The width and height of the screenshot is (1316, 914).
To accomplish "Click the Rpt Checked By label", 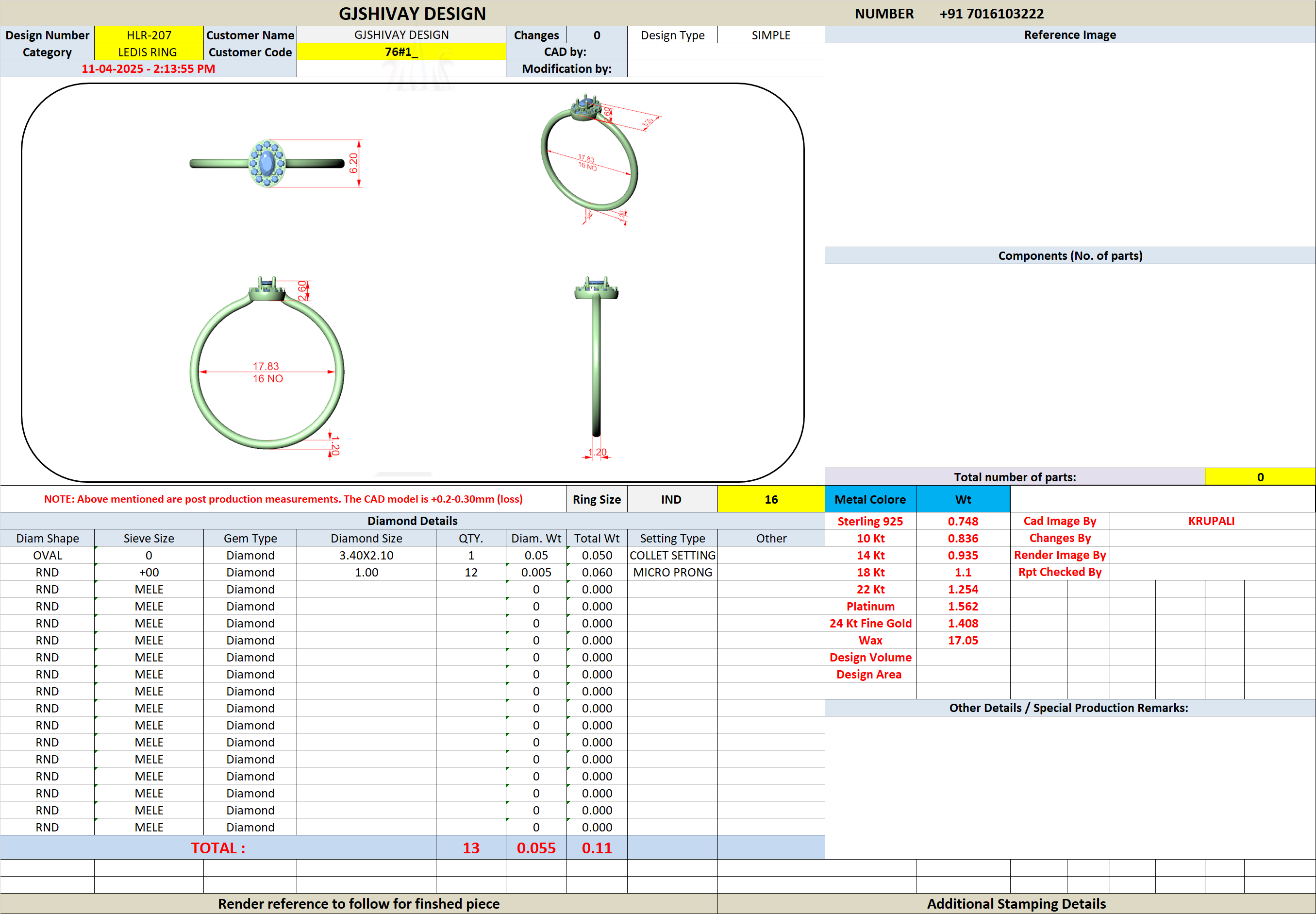I will pyautogui.click(x=1060, y=572).
